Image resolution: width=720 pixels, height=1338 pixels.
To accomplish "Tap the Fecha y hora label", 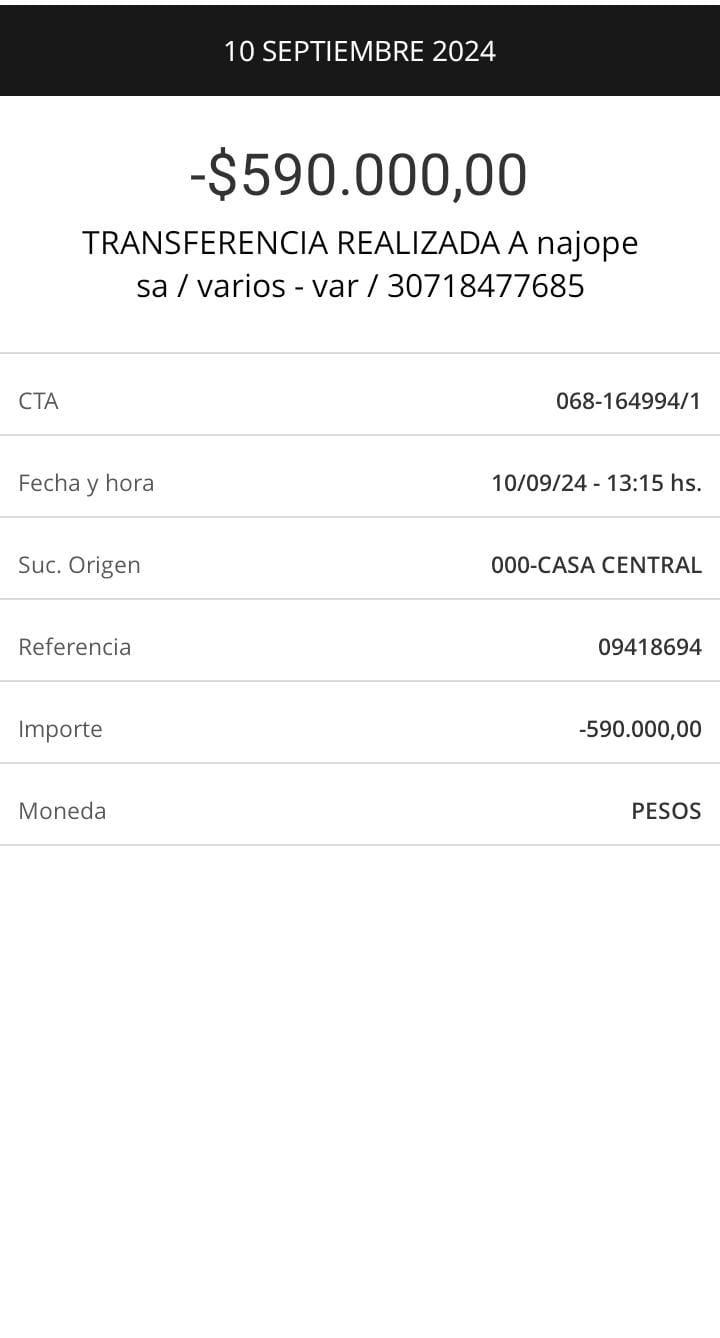I will point(86,483).
